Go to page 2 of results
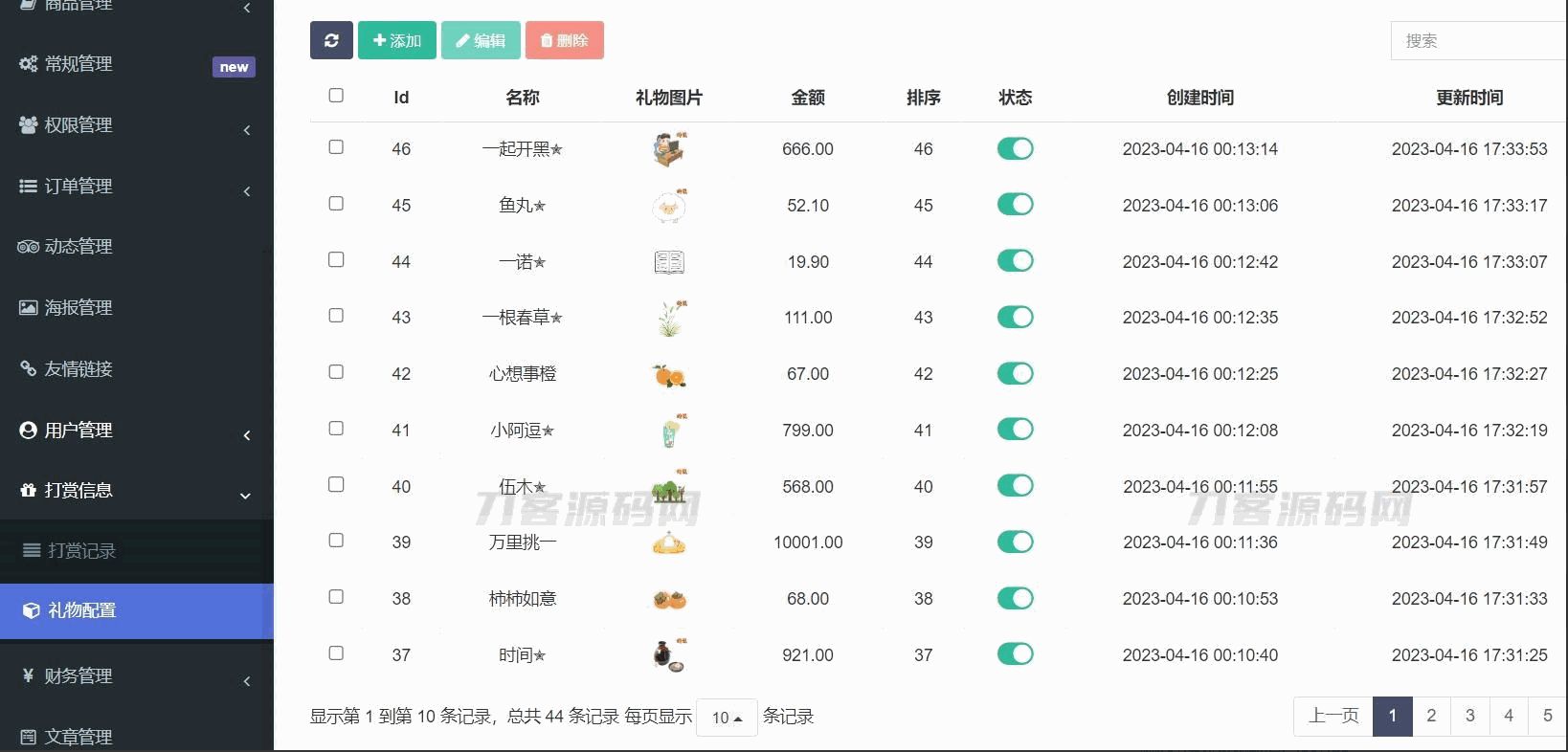Viewport: 1568px width, 752px height. (x=1431, y=716)
